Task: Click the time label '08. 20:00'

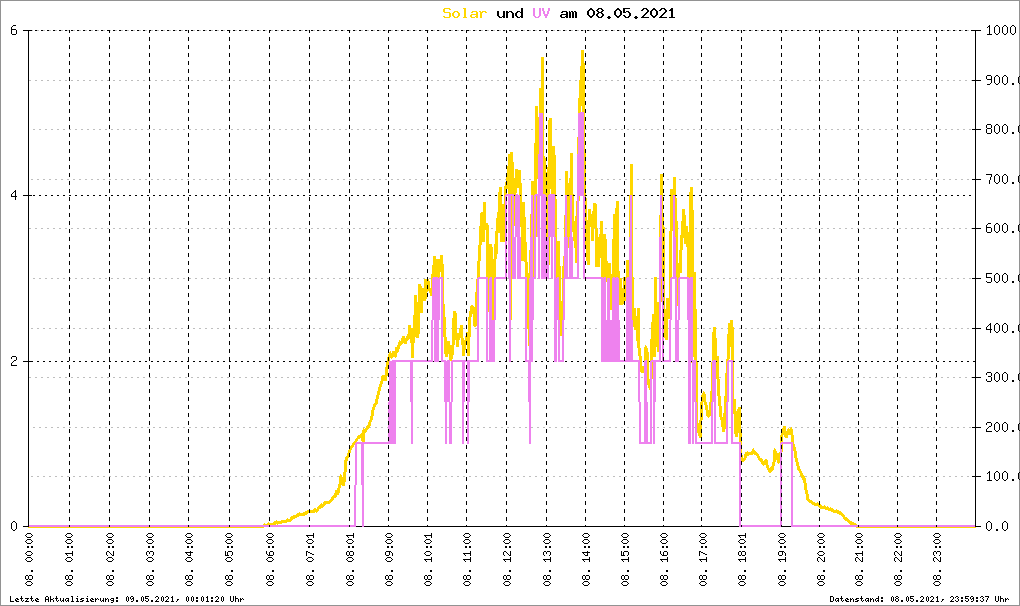Action: point(820,559)
